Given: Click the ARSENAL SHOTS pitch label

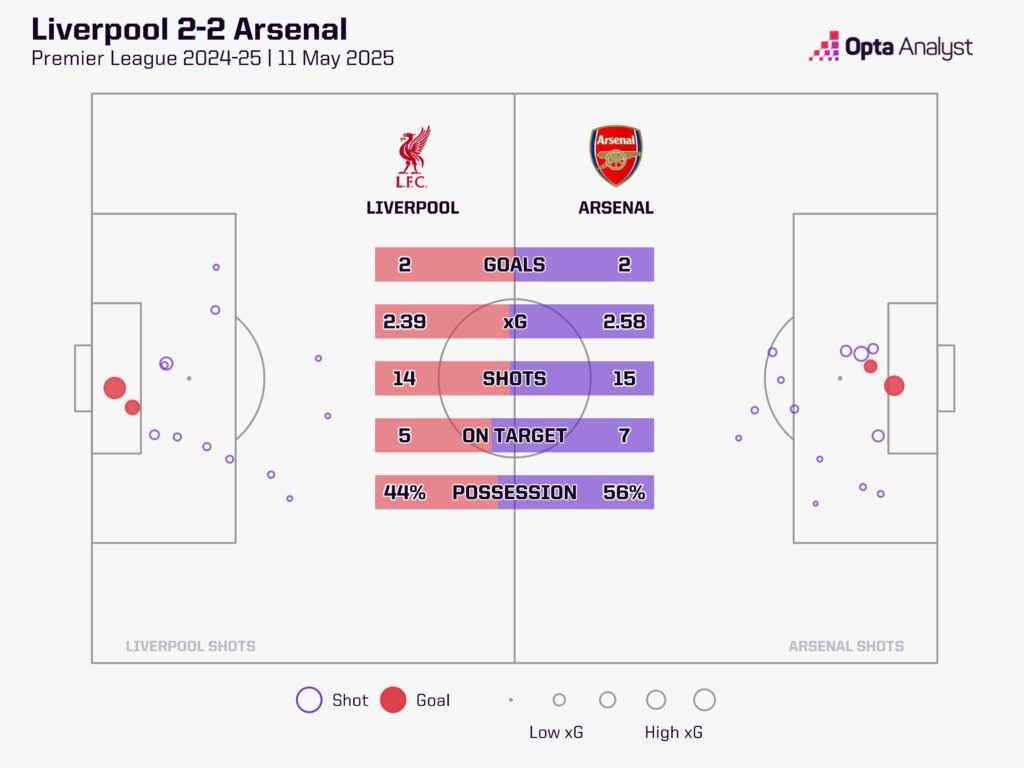Looking at the screenshot, I should pyautogui.click(x=846, y=646).
